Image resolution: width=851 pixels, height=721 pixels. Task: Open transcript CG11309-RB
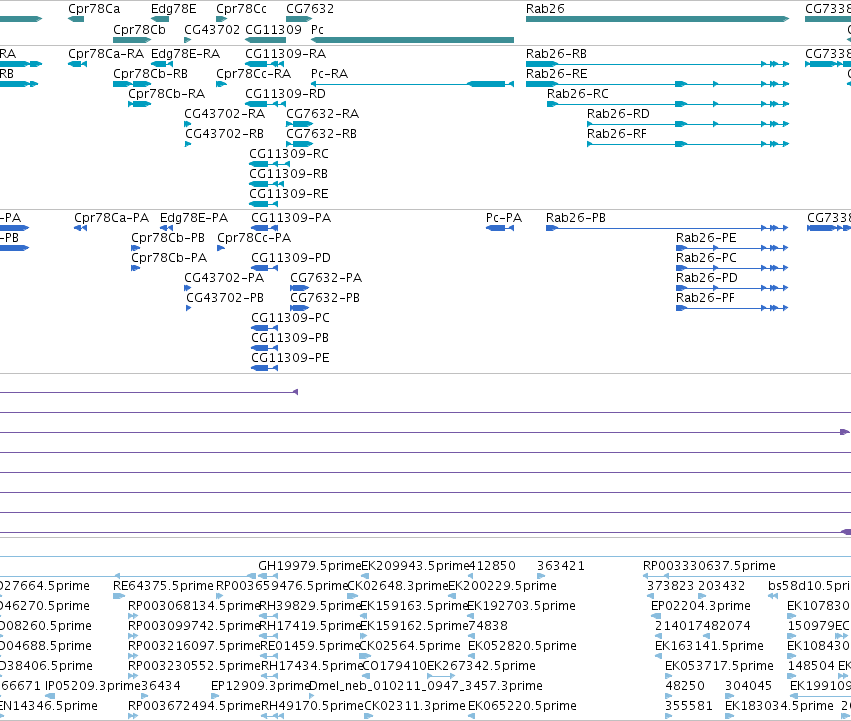pyautogui.click(x=288, y=174)
